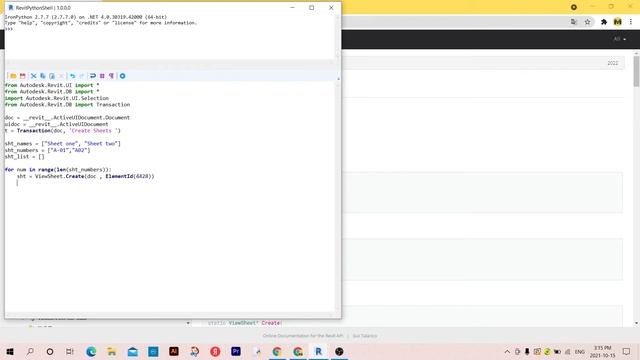
Task: Bookmark this page with the star icon
Action: [x=587, y=22]
